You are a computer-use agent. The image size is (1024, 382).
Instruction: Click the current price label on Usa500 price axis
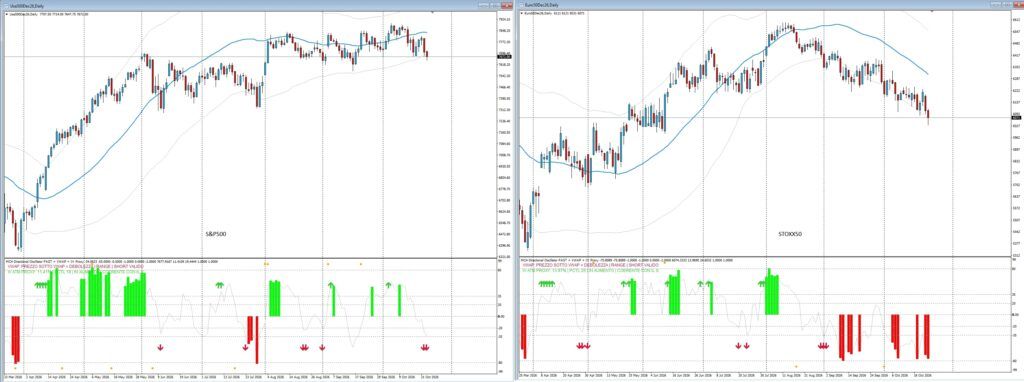(504, 57)
